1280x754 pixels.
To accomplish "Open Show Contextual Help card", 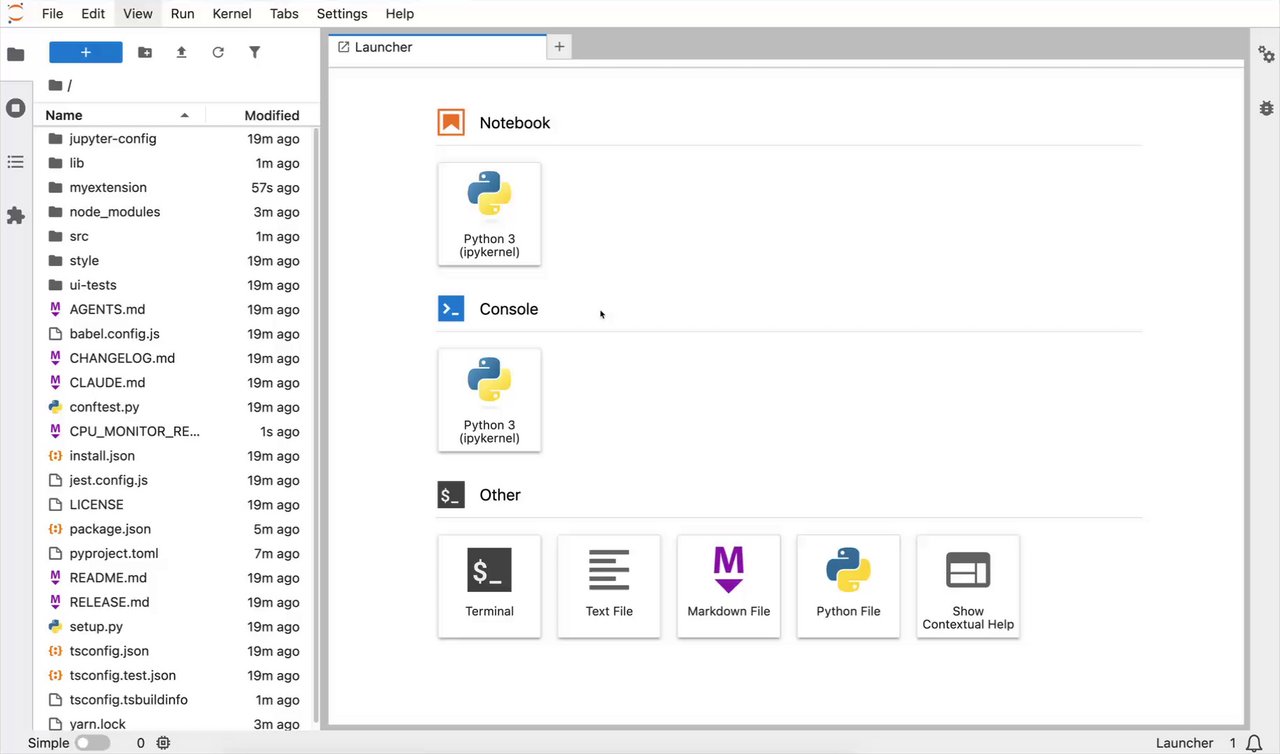I will 968,586.
